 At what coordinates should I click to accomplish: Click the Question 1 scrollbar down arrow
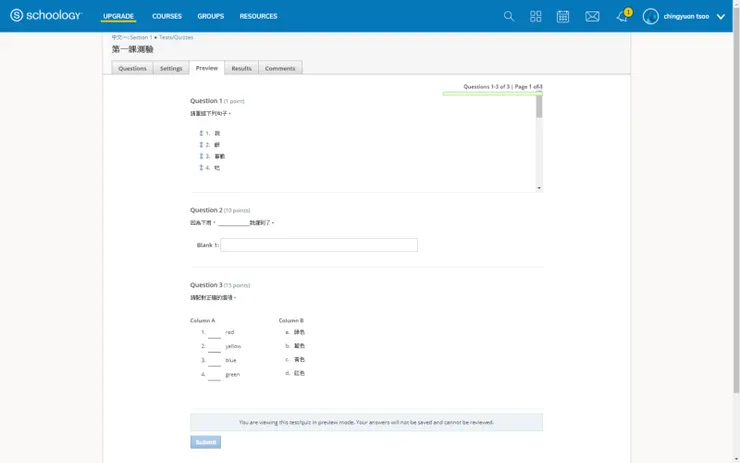pyautogui.click(x=539, y=188)
